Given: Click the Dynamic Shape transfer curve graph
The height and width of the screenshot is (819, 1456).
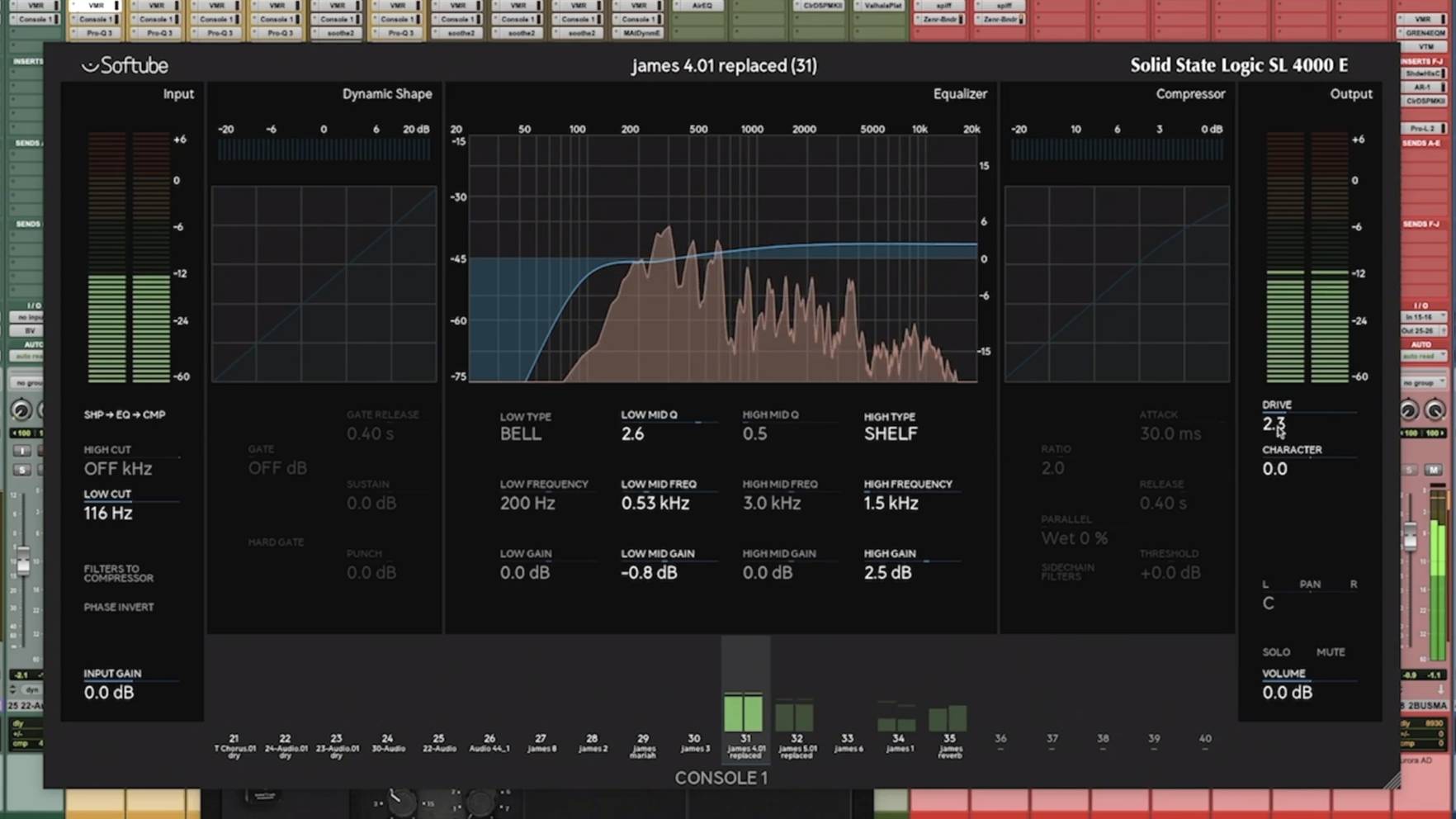Looking at the screenshot, I should click(x=324, y=284).
